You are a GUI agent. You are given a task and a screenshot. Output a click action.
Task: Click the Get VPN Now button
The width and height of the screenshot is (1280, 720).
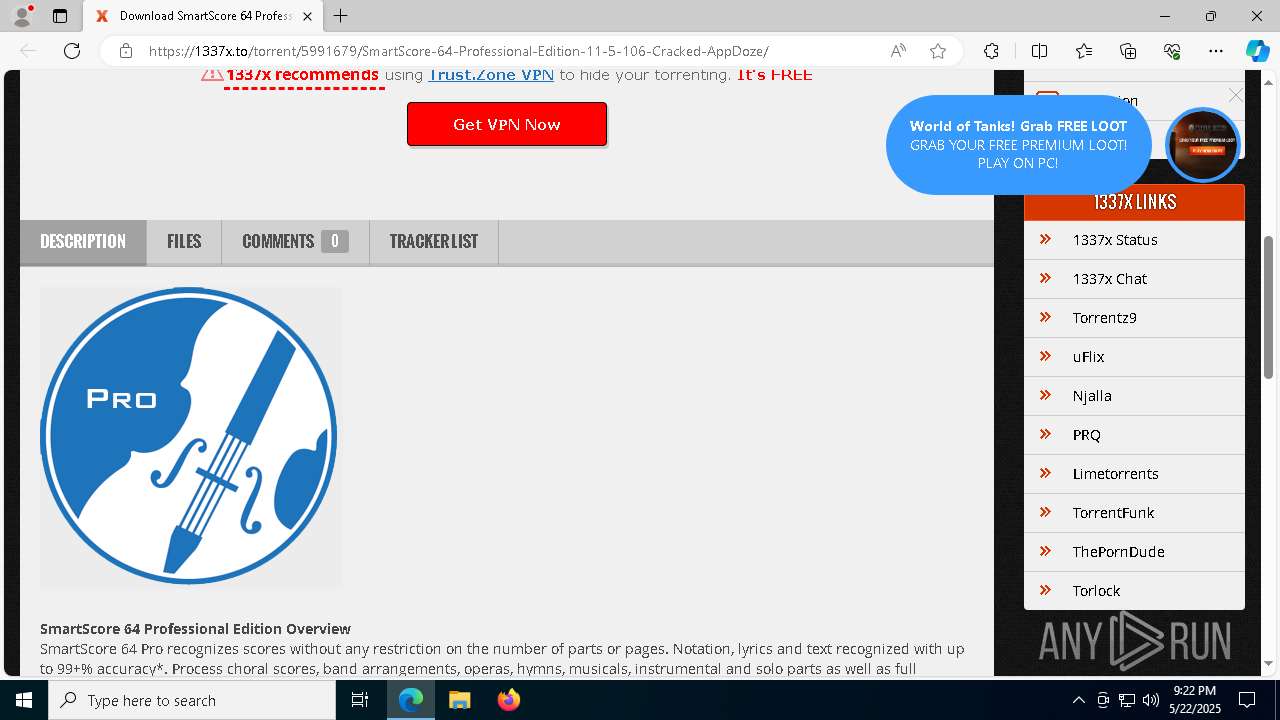(x=507, y=124)
